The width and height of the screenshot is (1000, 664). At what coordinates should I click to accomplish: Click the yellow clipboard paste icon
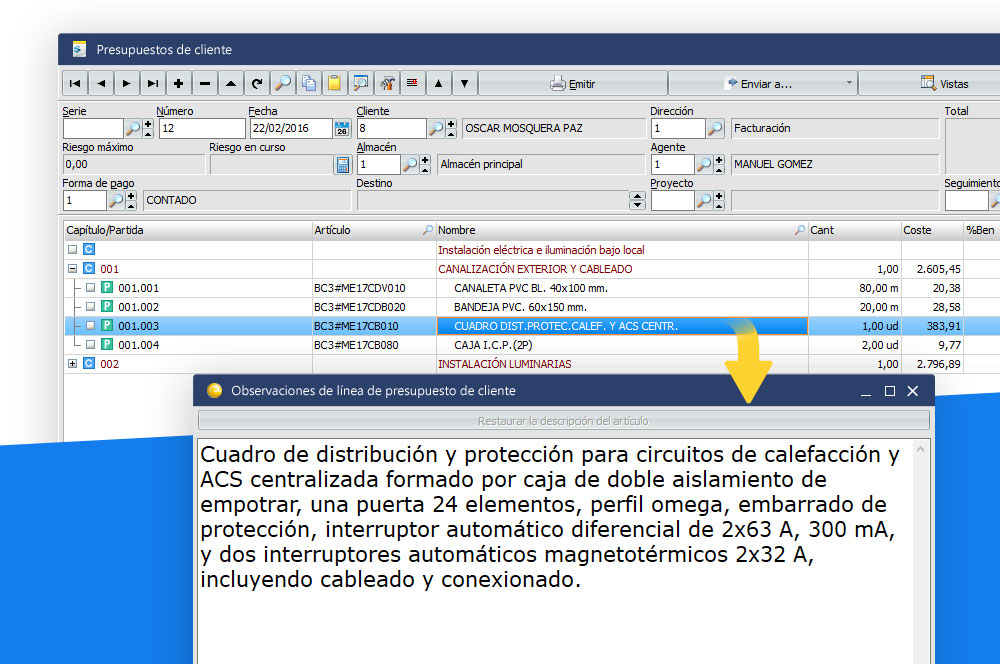(335, 84)
